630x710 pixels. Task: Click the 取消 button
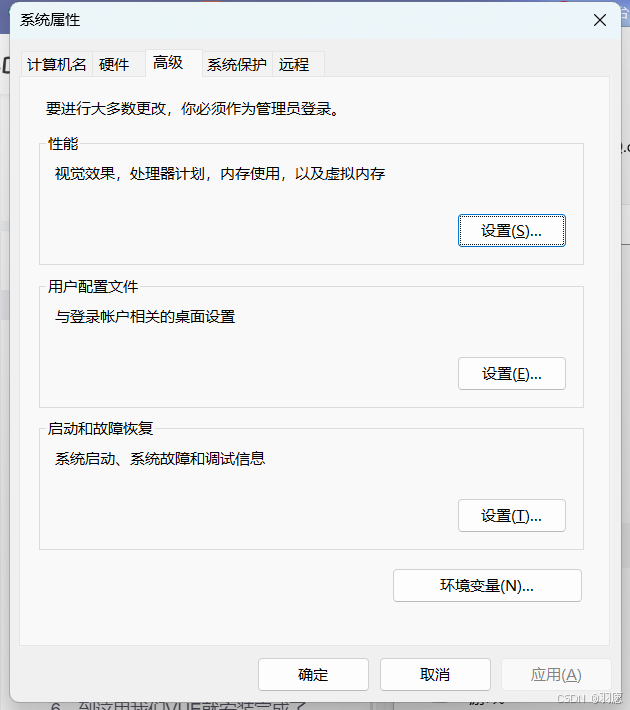[435, 675]
